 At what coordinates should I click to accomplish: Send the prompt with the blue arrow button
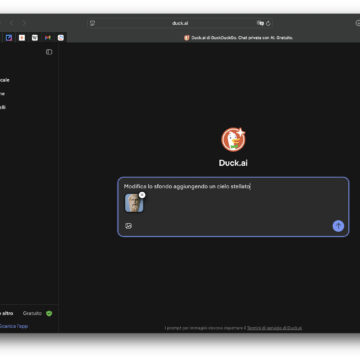pos(338,226)
